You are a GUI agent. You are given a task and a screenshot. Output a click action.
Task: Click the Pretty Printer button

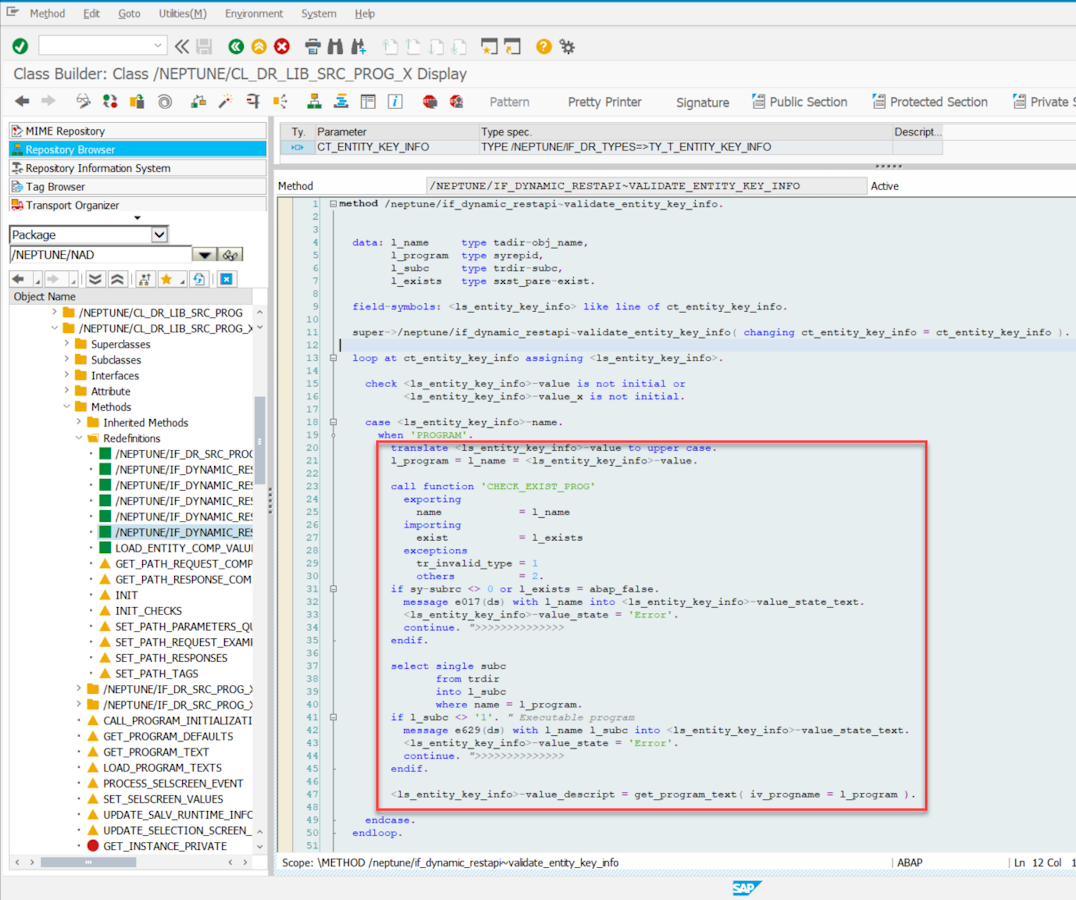pos(604,102)
